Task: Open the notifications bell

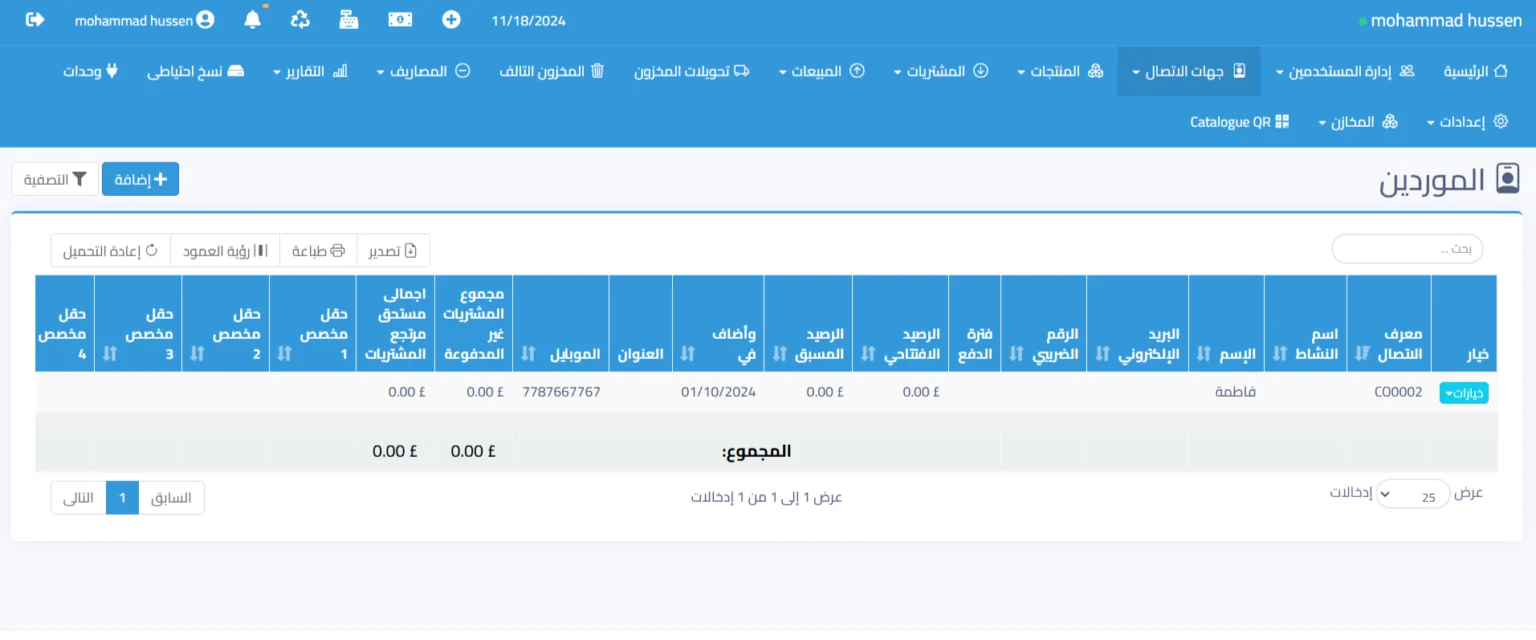Action: point(253,19)
